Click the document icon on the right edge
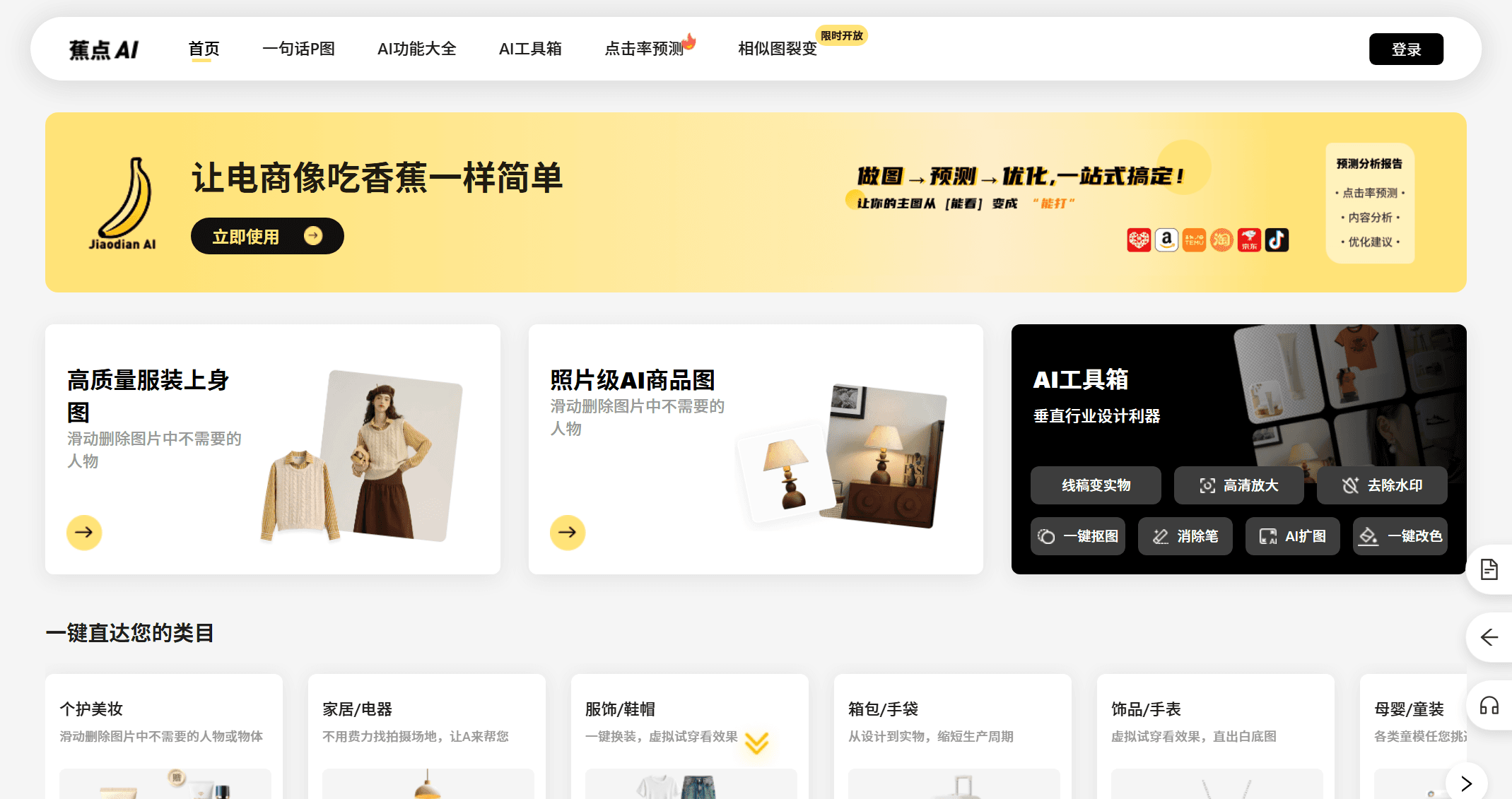Screen dimensions: 1512x799 click(x=1490, y=569)
